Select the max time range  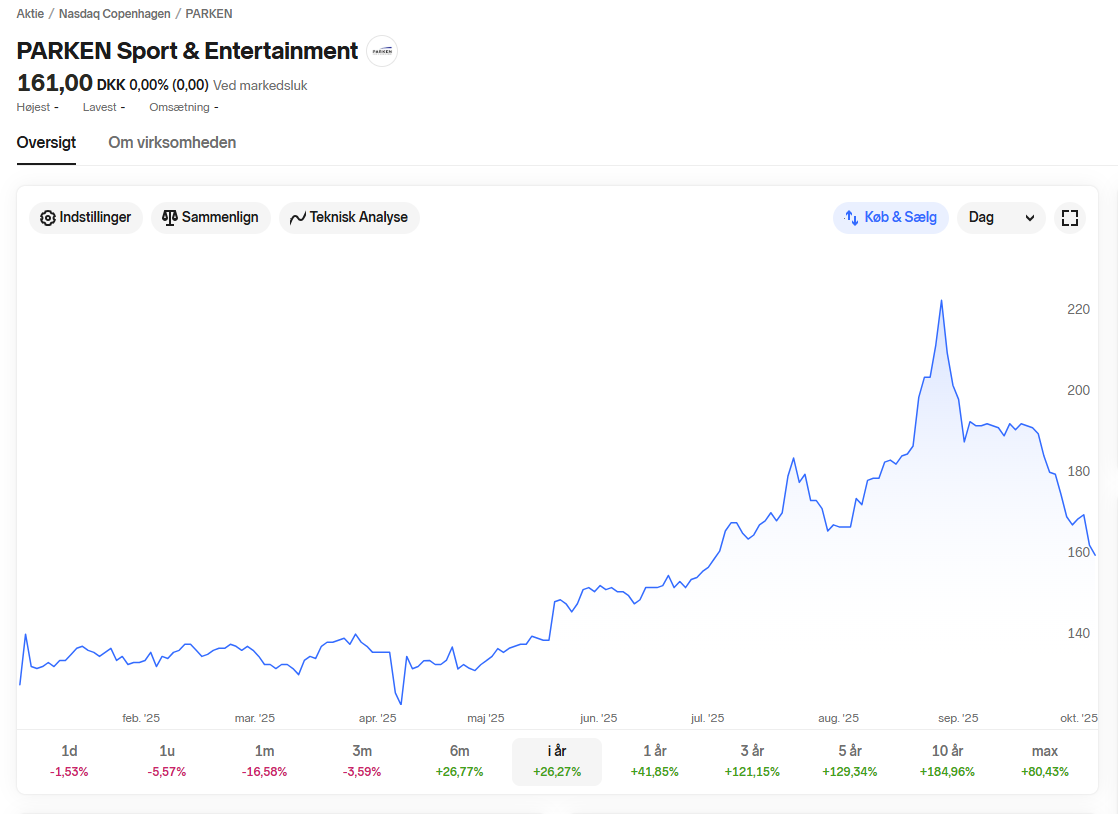1045,761
